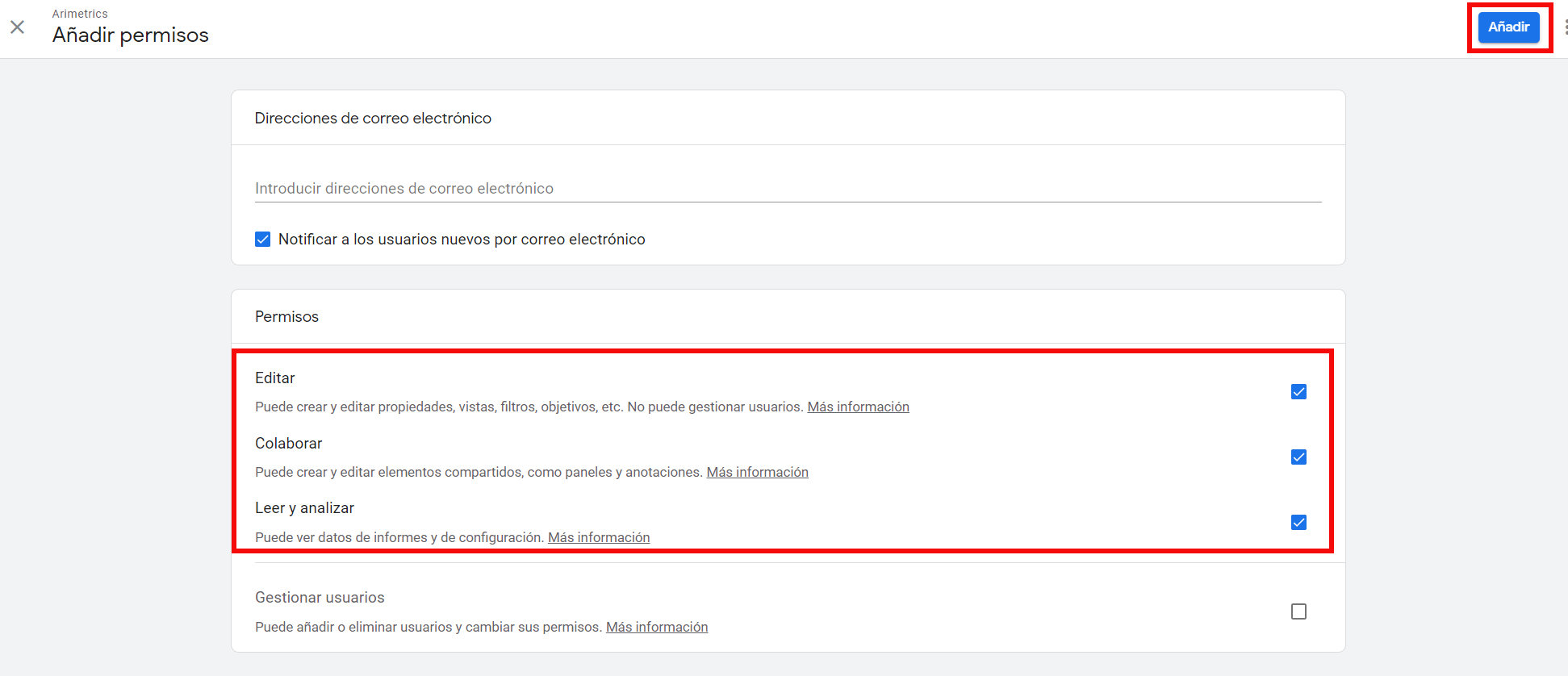Uncheck Notificar a los usuarios nuevos checkbox
1568x676 pixels.
click(263, 240)
